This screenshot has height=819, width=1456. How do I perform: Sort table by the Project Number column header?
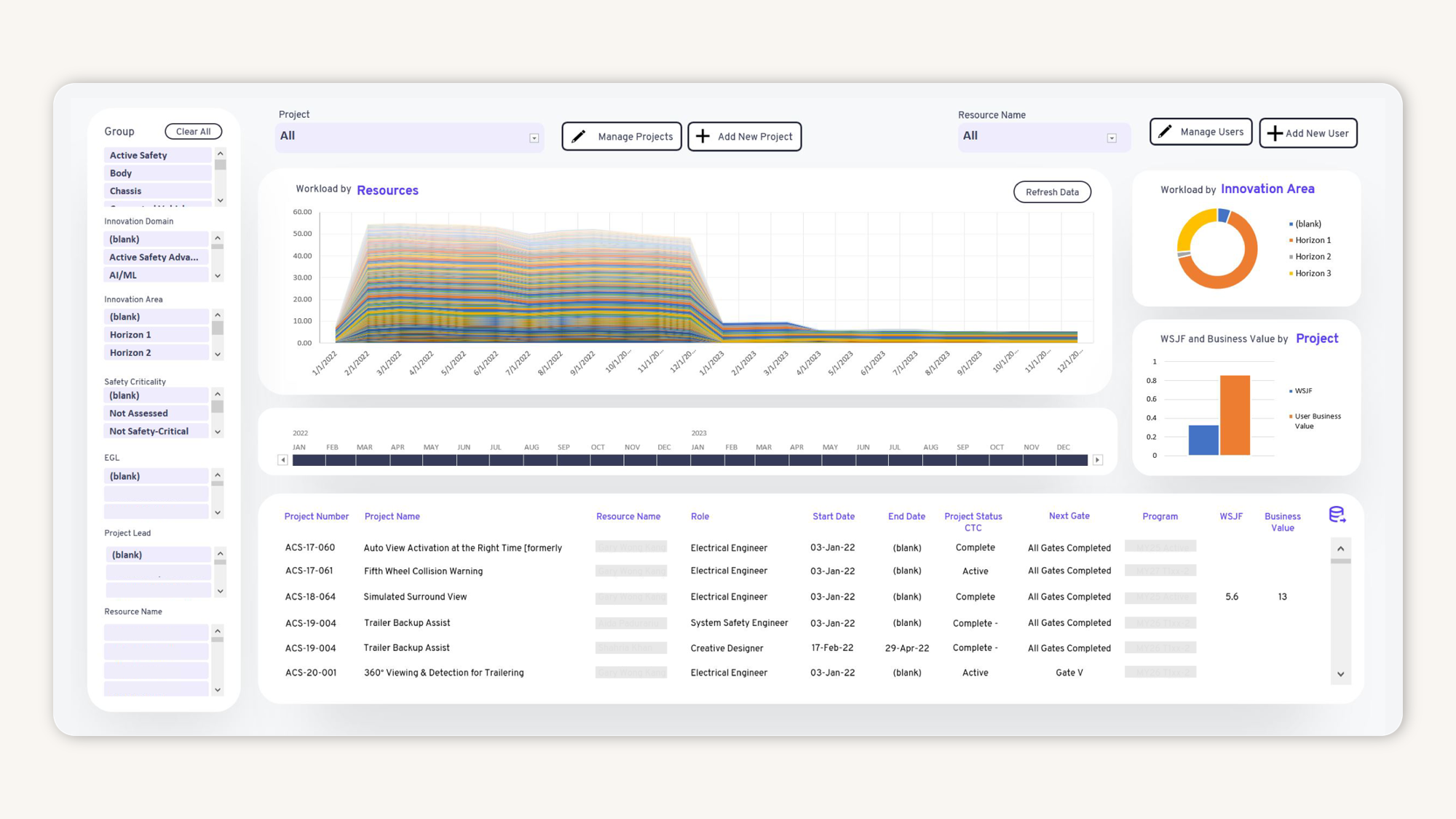pos(316,516)
